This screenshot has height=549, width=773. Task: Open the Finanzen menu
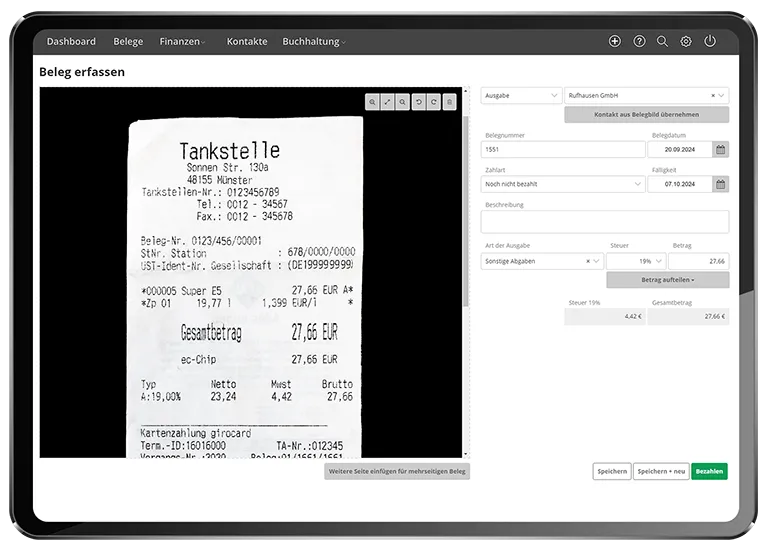click(183, 41)
